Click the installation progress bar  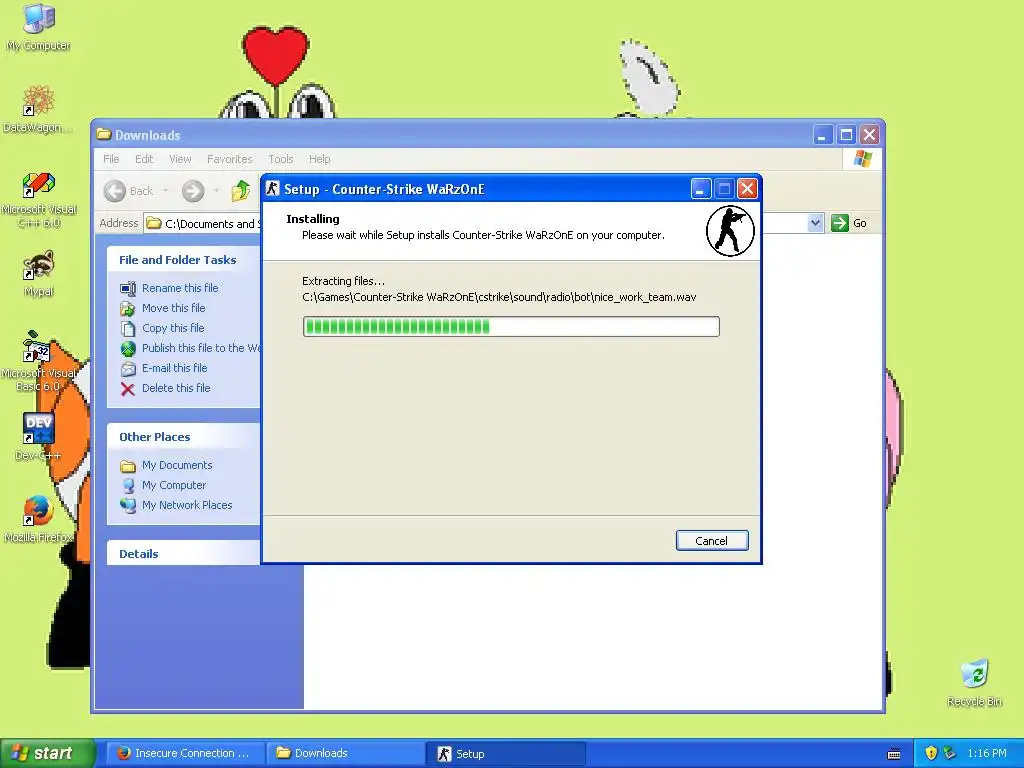tap(511, 327)
